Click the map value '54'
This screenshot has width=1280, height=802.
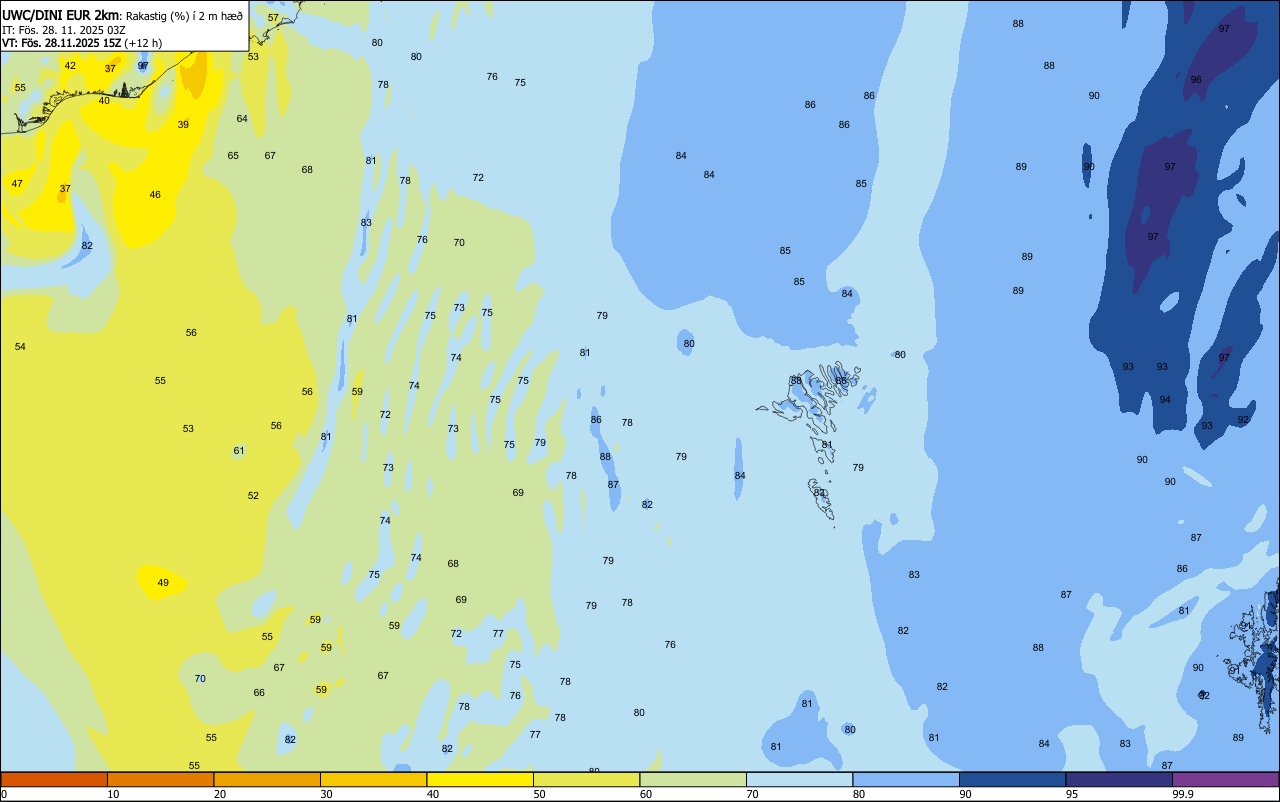click(20, 347)
